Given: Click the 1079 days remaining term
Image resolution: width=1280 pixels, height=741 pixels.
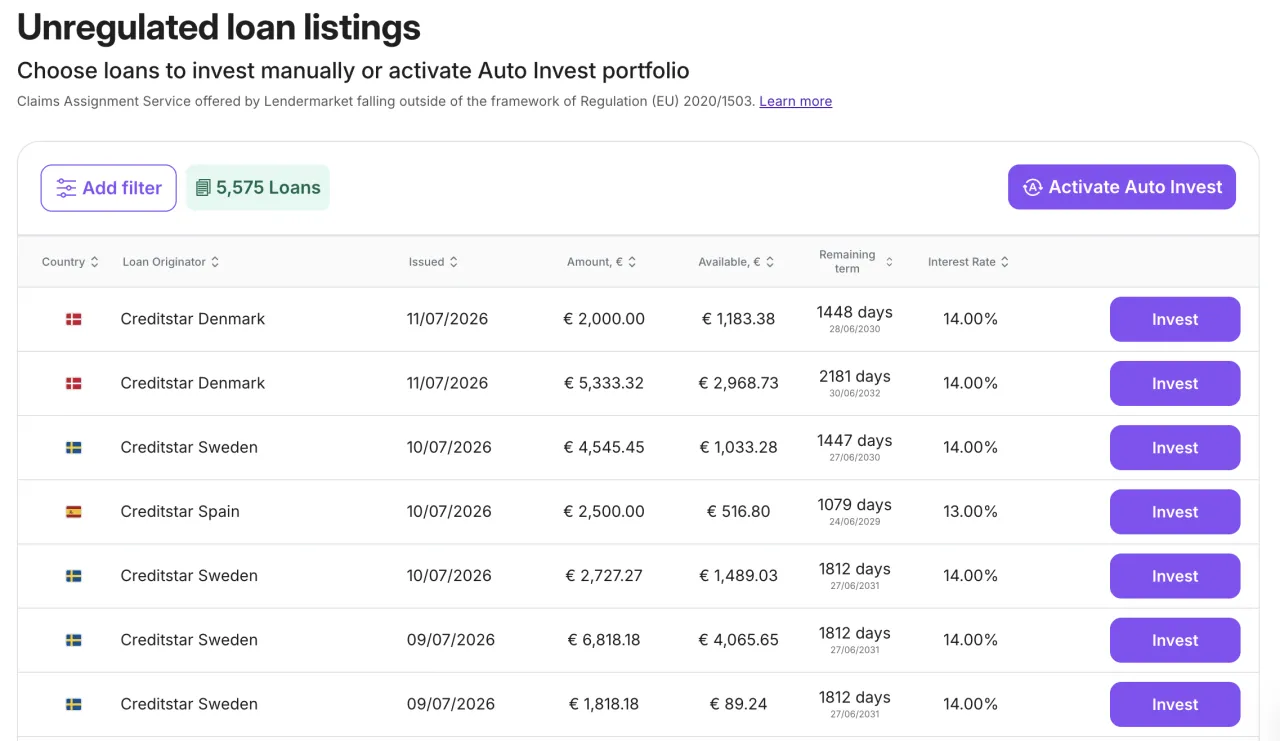Looking at the screenshot, I should [854, 504].
